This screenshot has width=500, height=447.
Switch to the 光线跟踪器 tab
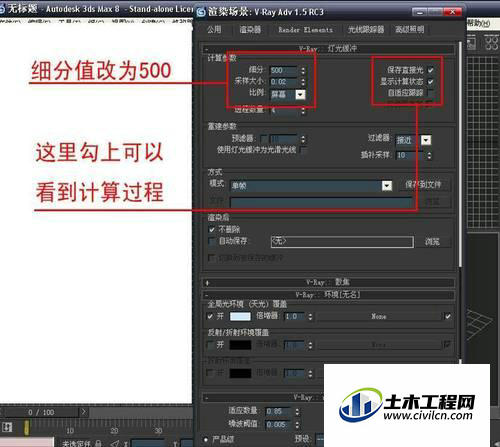click(366, 29)
